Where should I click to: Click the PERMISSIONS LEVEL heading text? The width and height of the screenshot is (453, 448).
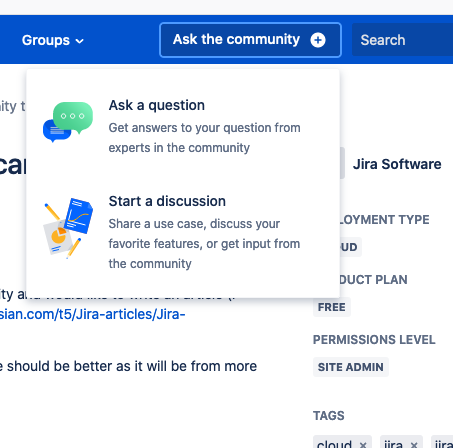[x=374, y=340]
